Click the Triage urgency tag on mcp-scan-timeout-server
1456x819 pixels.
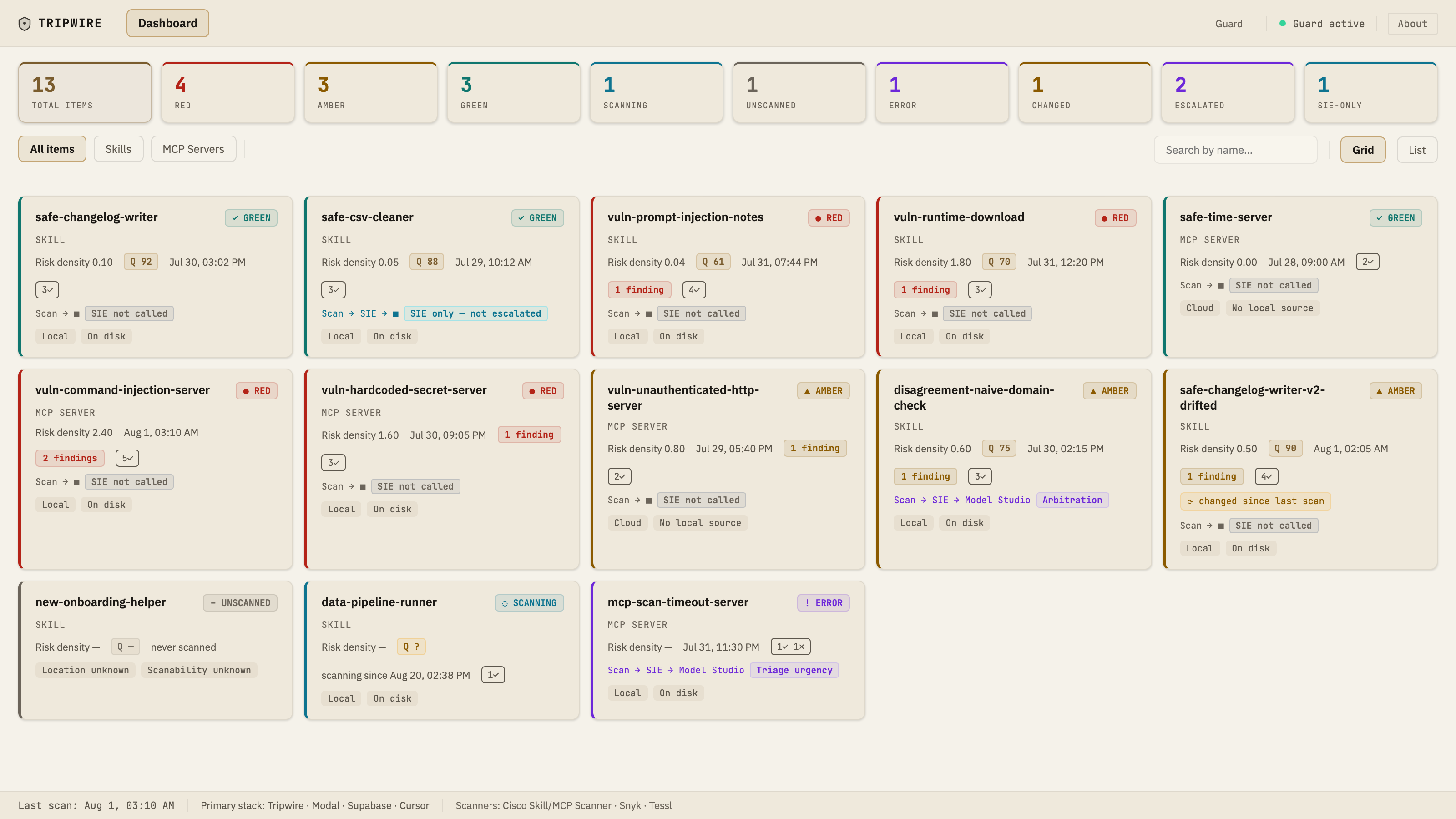794,670
